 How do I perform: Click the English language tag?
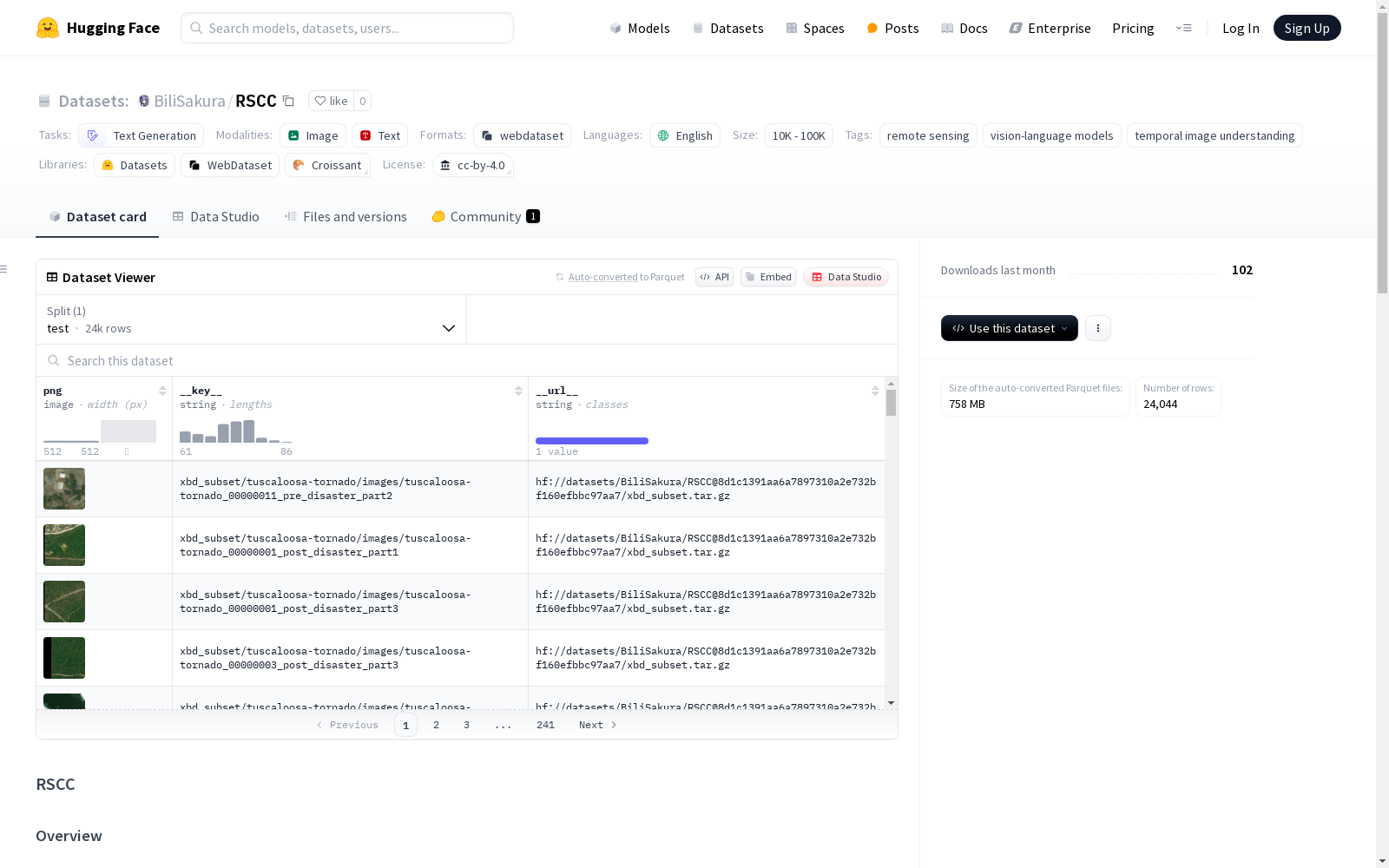tap(685, 135)
